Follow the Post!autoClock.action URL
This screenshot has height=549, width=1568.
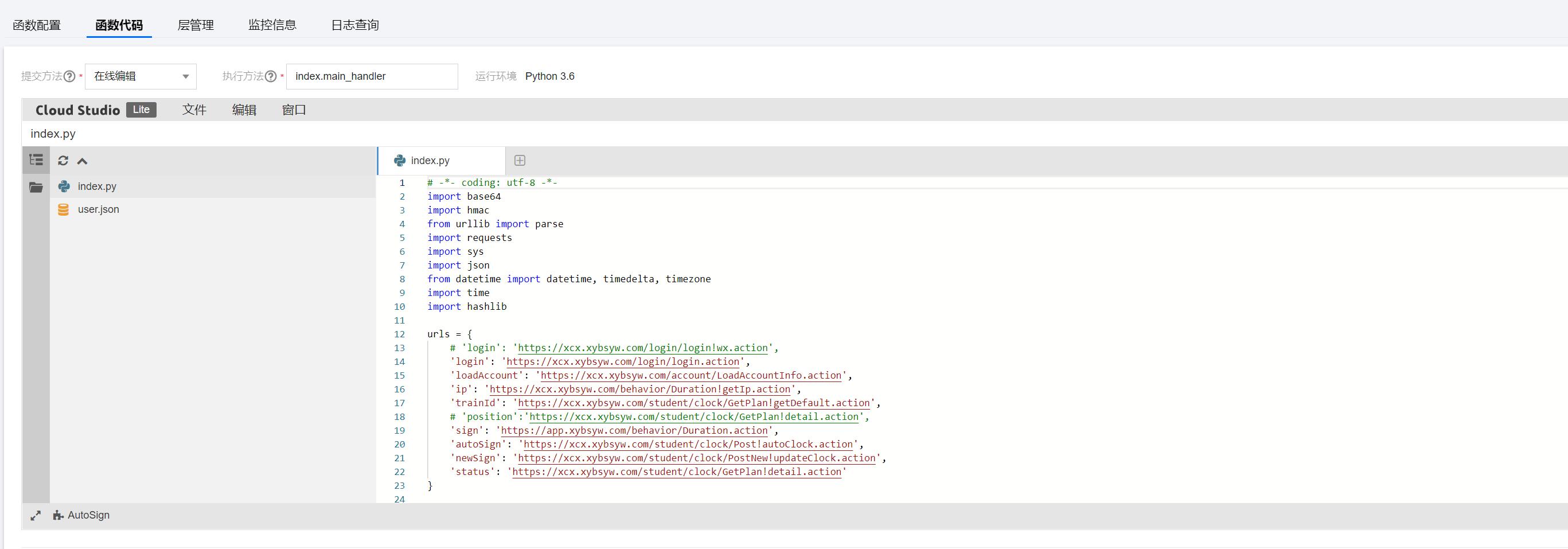[688, 445]
